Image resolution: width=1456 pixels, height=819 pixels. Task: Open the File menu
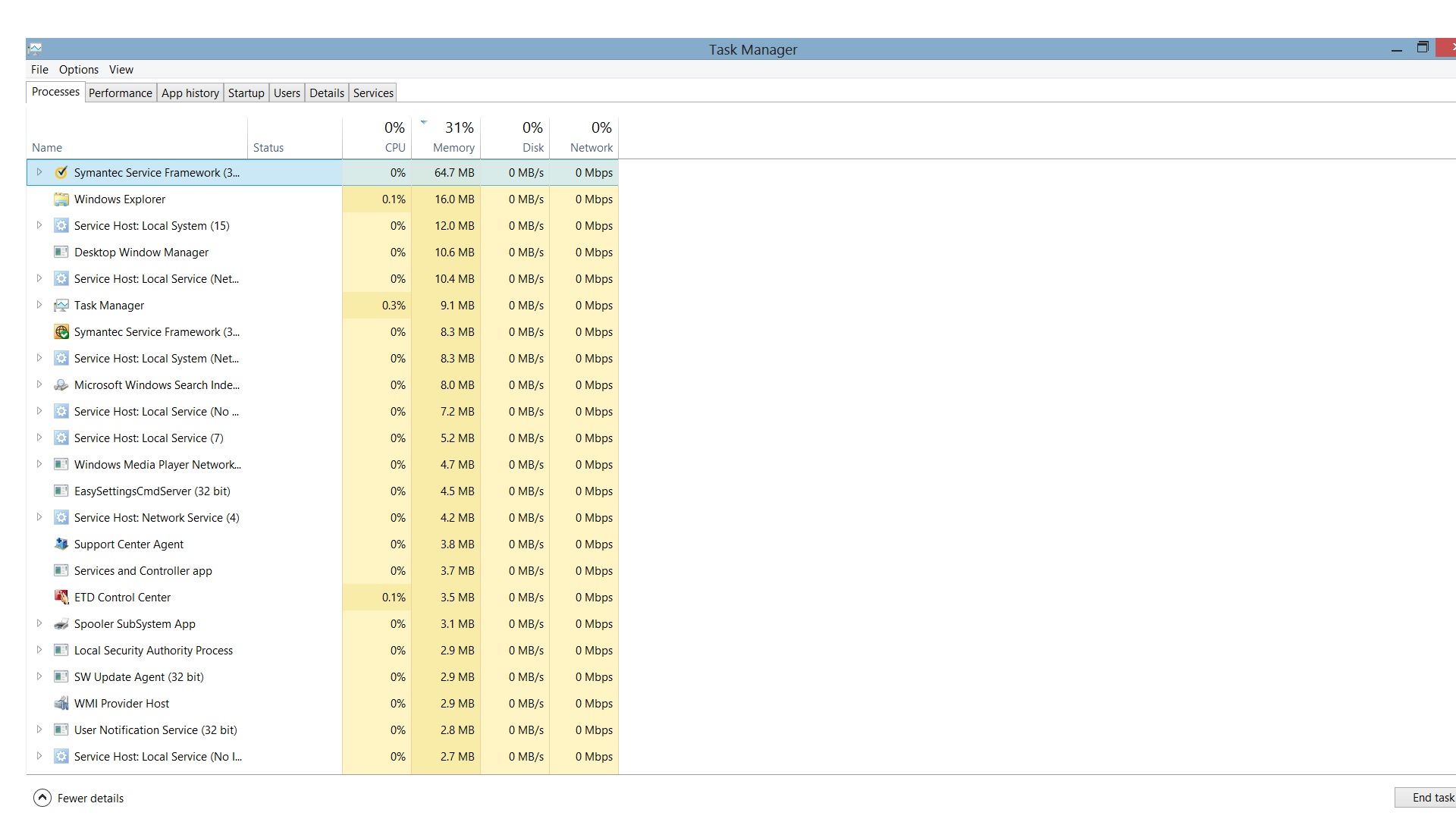(x=39, y=70)
